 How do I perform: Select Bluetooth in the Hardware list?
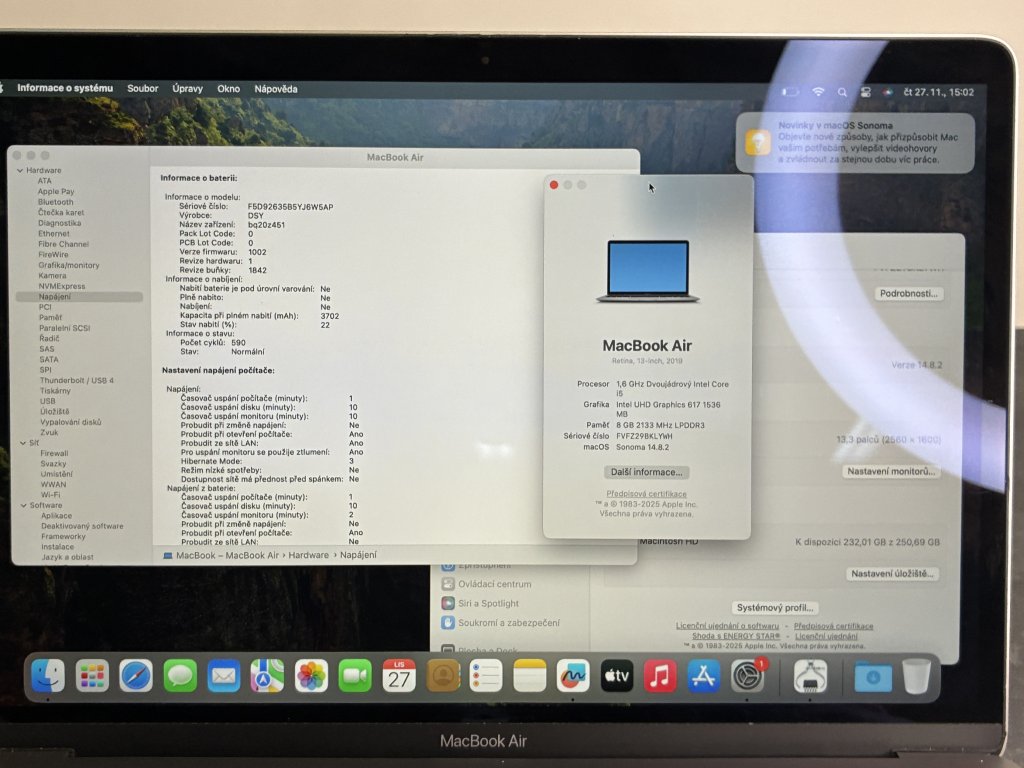pos(56,202)
